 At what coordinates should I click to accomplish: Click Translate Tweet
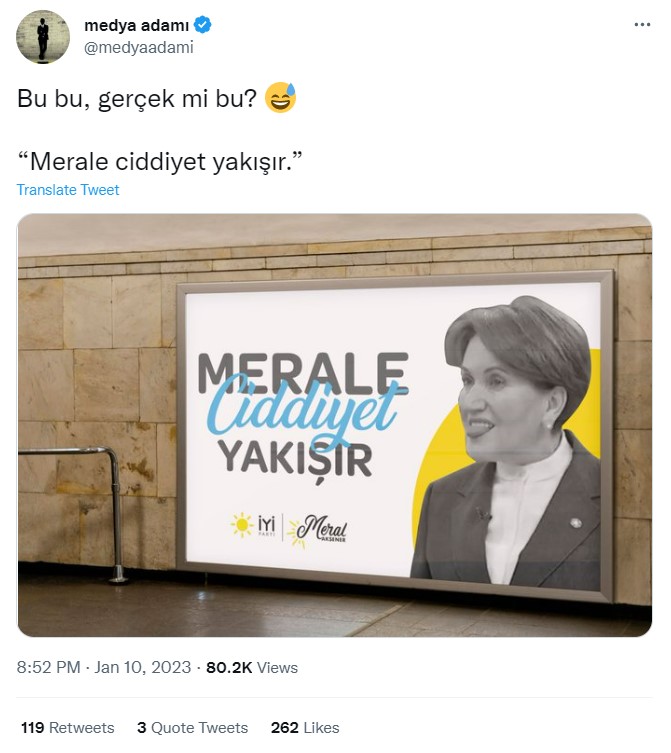click(x=68, y=190)
